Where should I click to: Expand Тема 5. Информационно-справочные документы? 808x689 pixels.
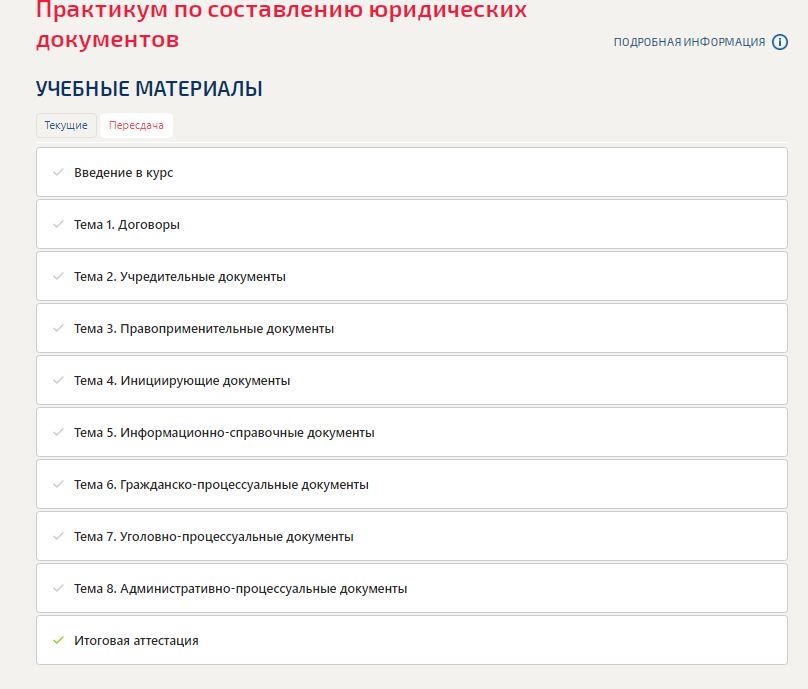coord(224,433)
